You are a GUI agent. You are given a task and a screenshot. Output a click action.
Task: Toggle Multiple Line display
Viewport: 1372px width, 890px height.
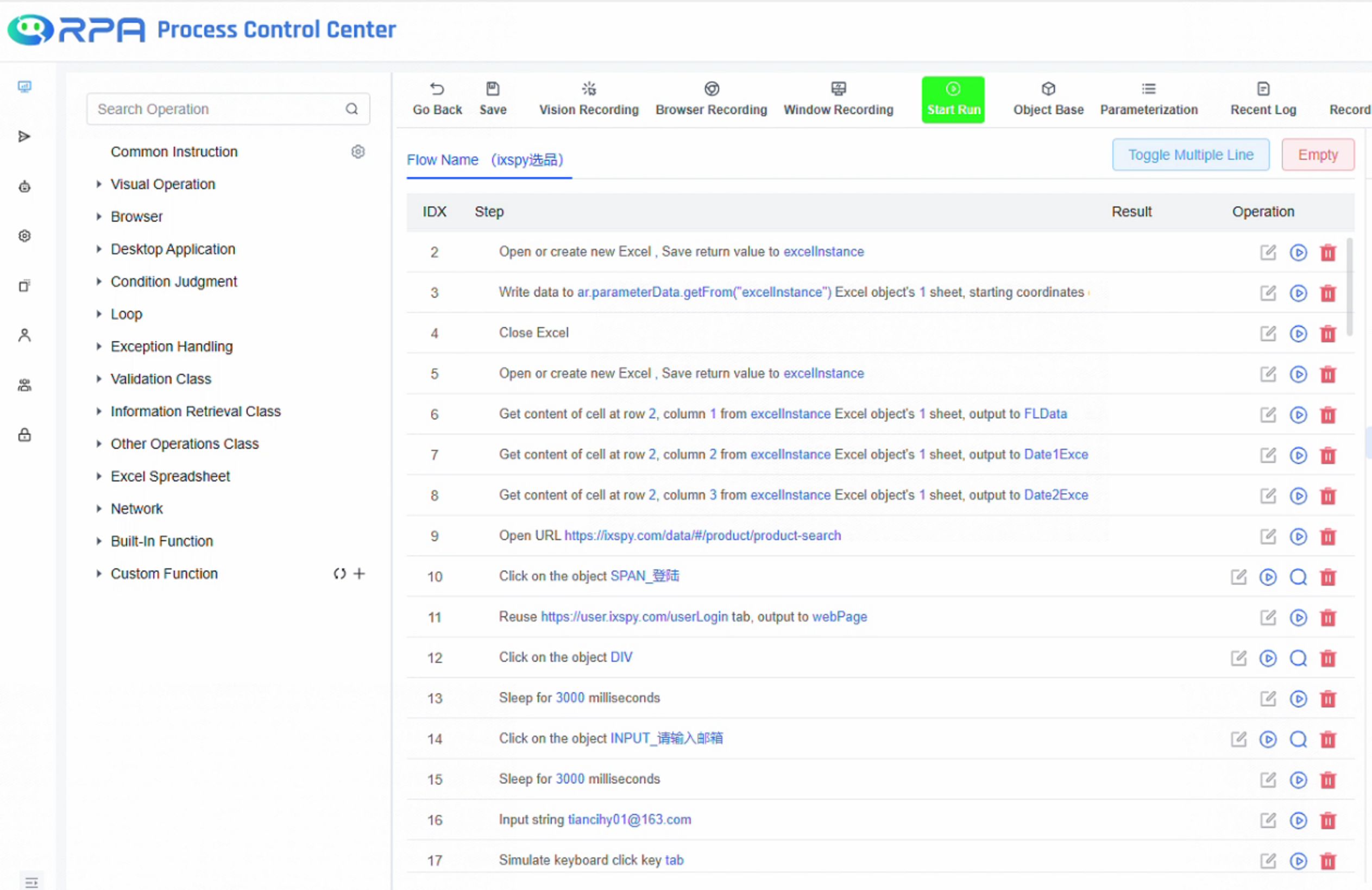1191,155
